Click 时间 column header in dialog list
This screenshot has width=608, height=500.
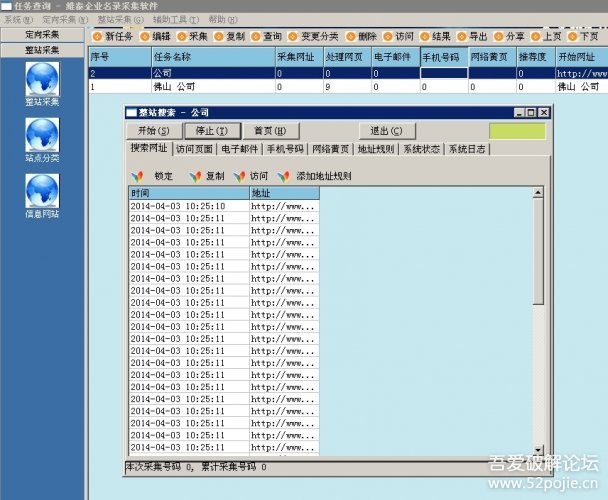point(189,193)
